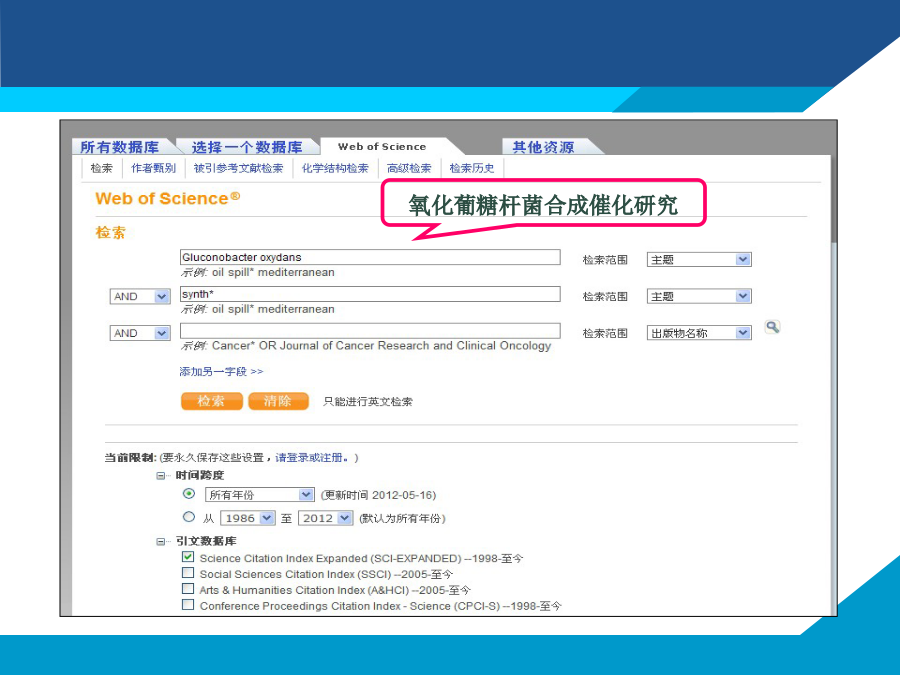Switch to 所有数据库 tab

[x=120, y=147]
